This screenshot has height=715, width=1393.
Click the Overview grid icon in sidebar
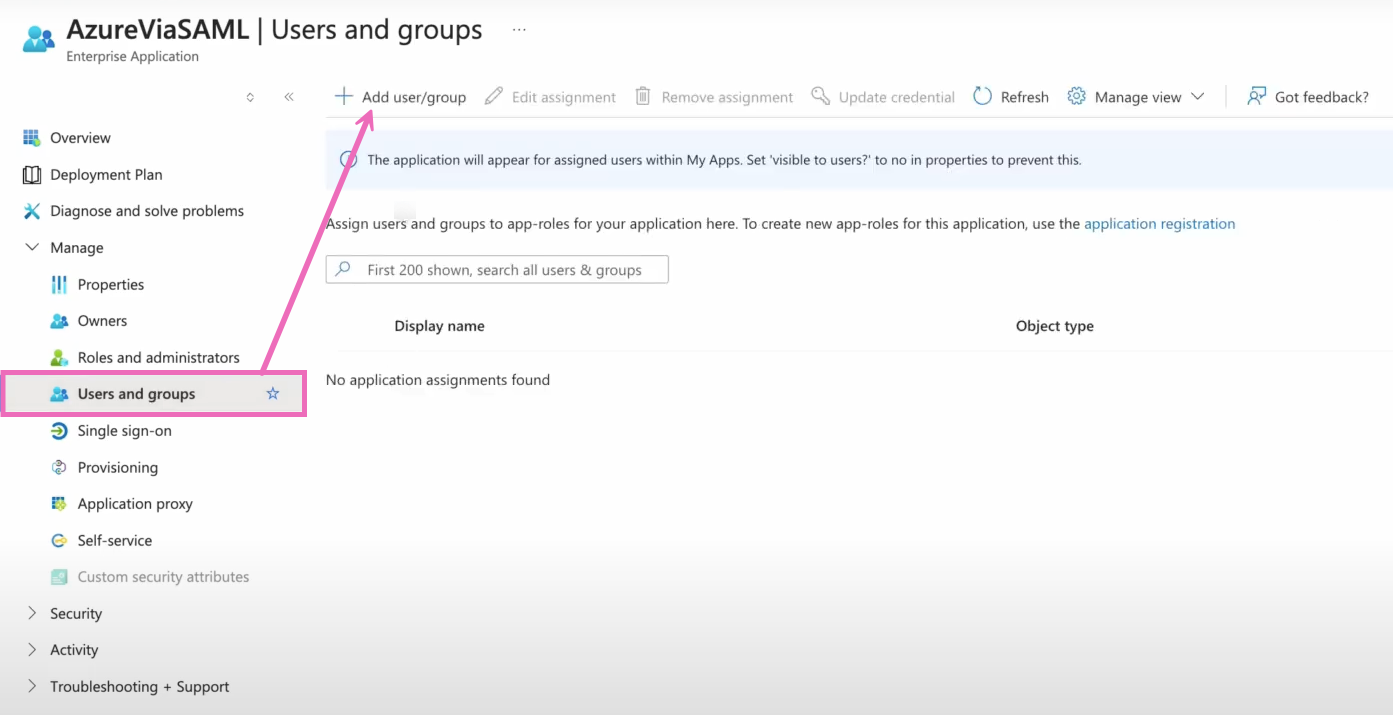31,137
